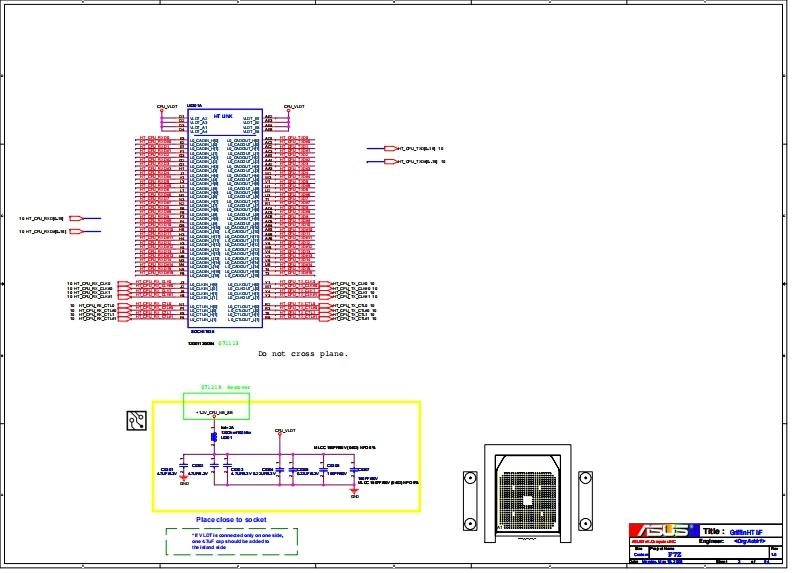Image resolution: width=793 pixels, height=573 pixels.
Task: Click the 'Do not cross plane.' note
Action: 303,354
